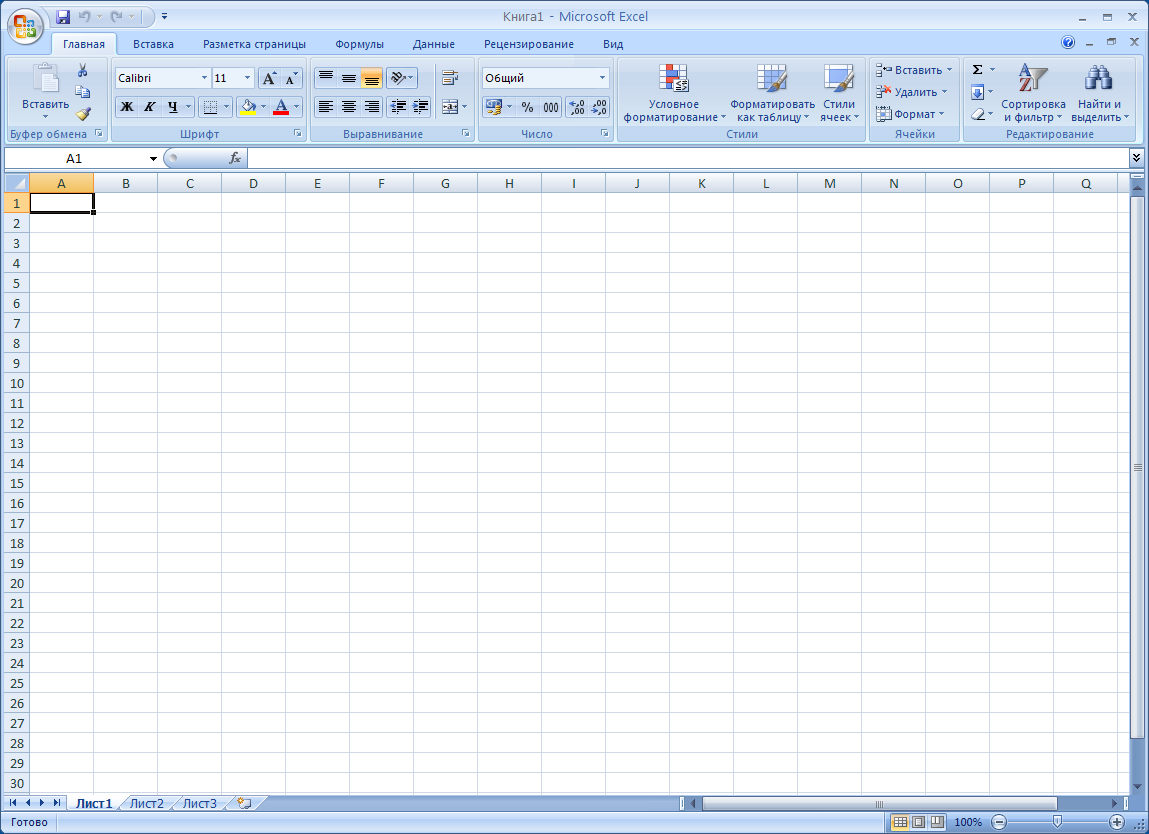This screenshot has width=1149, height=834.
Task: Click the cell borders icon
Action: point(210,107)
